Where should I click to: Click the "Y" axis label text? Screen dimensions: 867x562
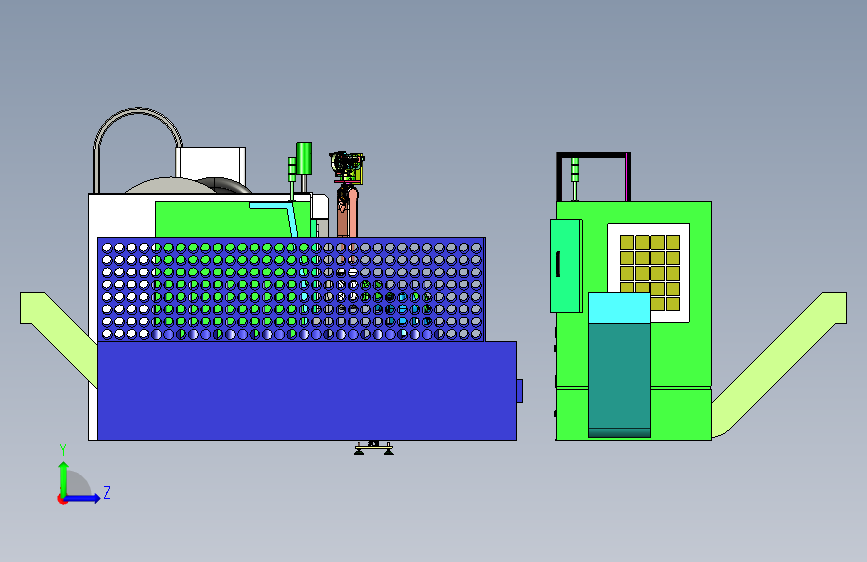63,450
